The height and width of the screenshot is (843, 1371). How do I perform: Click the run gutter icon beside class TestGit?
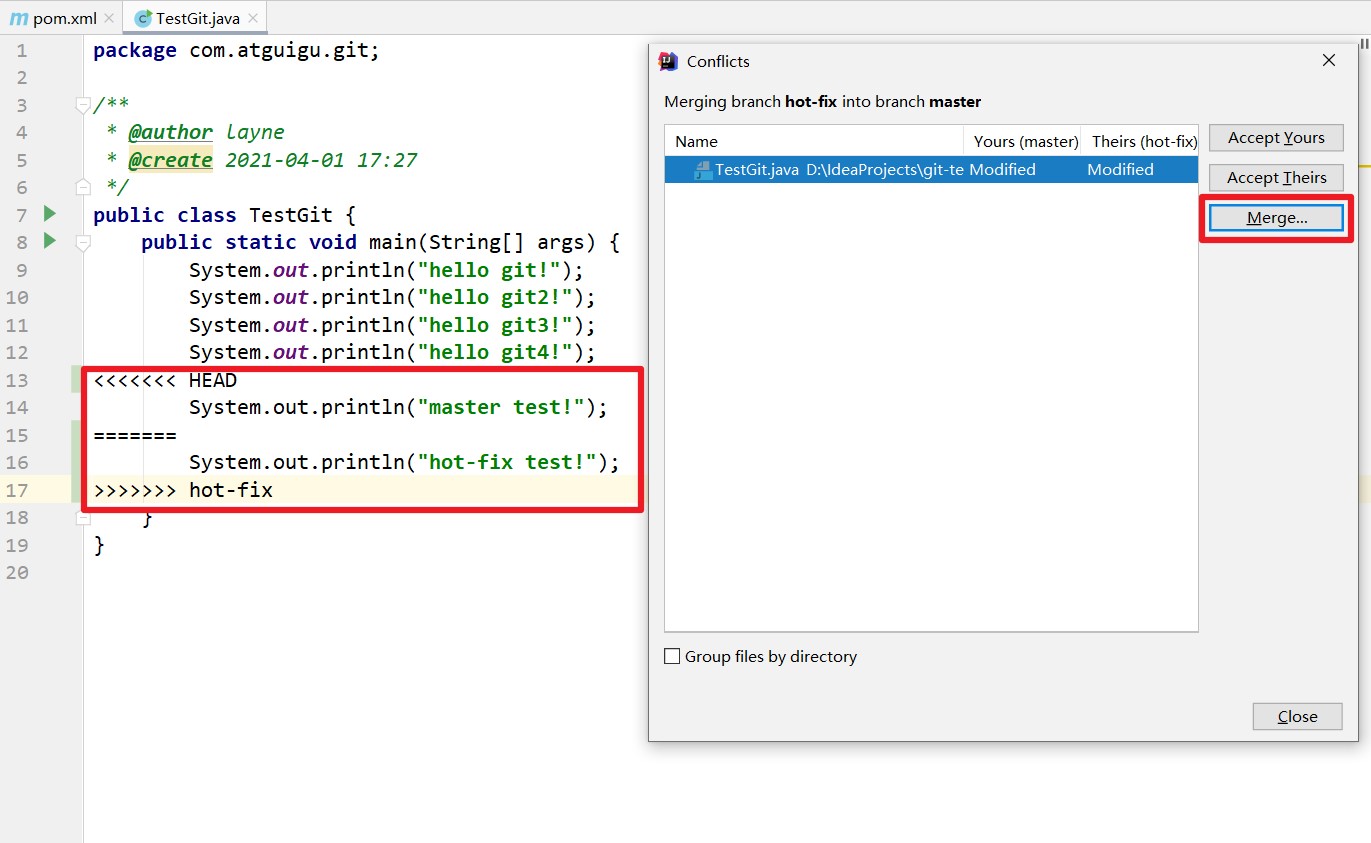[x=50, y=213]
